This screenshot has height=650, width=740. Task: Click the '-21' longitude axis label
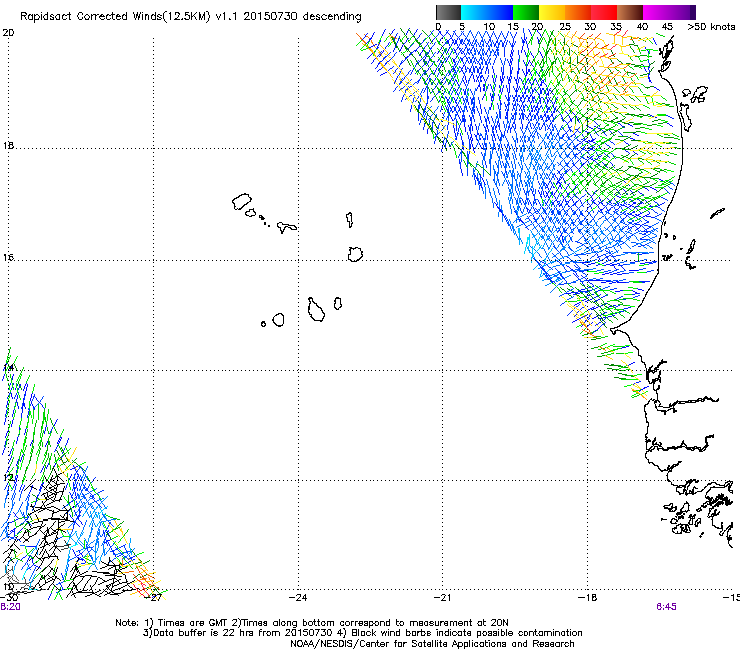pos(442,597)
